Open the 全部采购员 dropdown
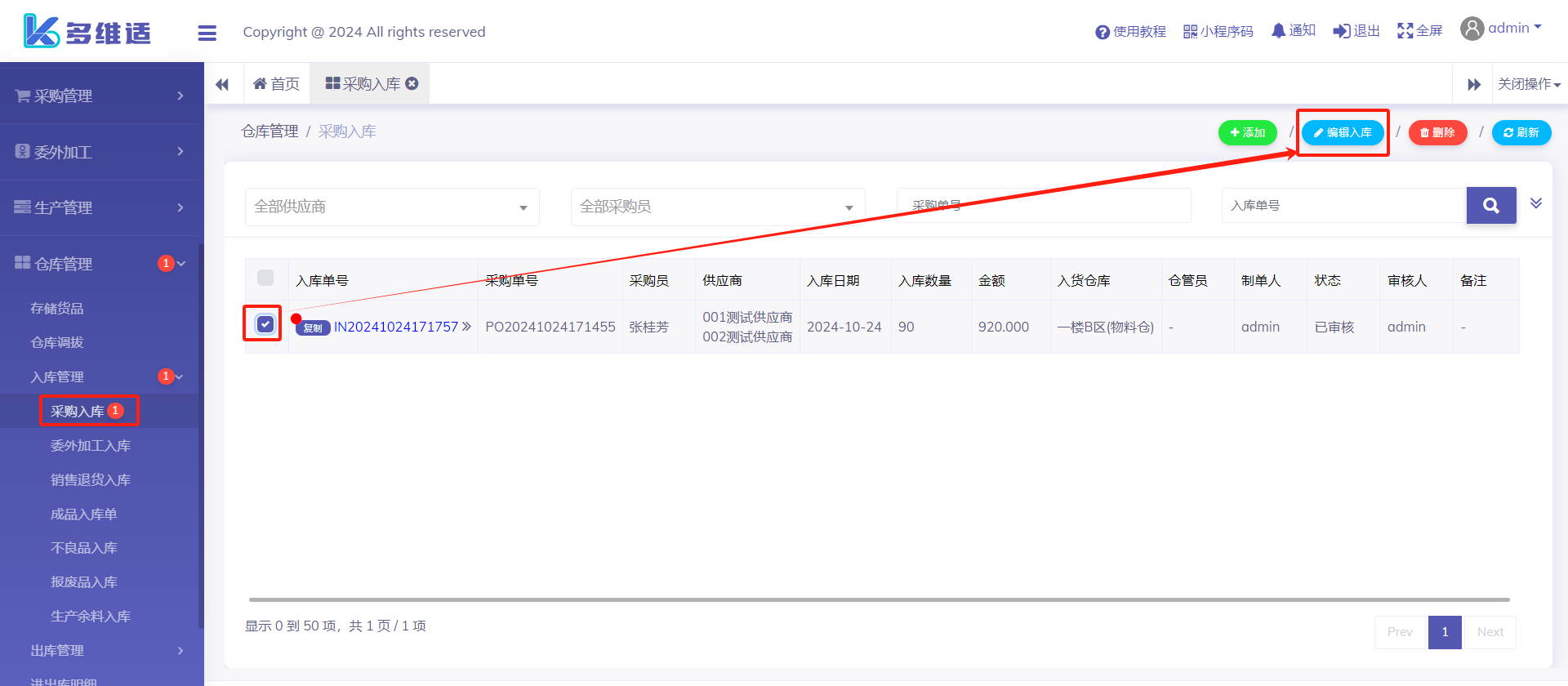This screenshot has height=686, width=1568. [x=717, y=207]
